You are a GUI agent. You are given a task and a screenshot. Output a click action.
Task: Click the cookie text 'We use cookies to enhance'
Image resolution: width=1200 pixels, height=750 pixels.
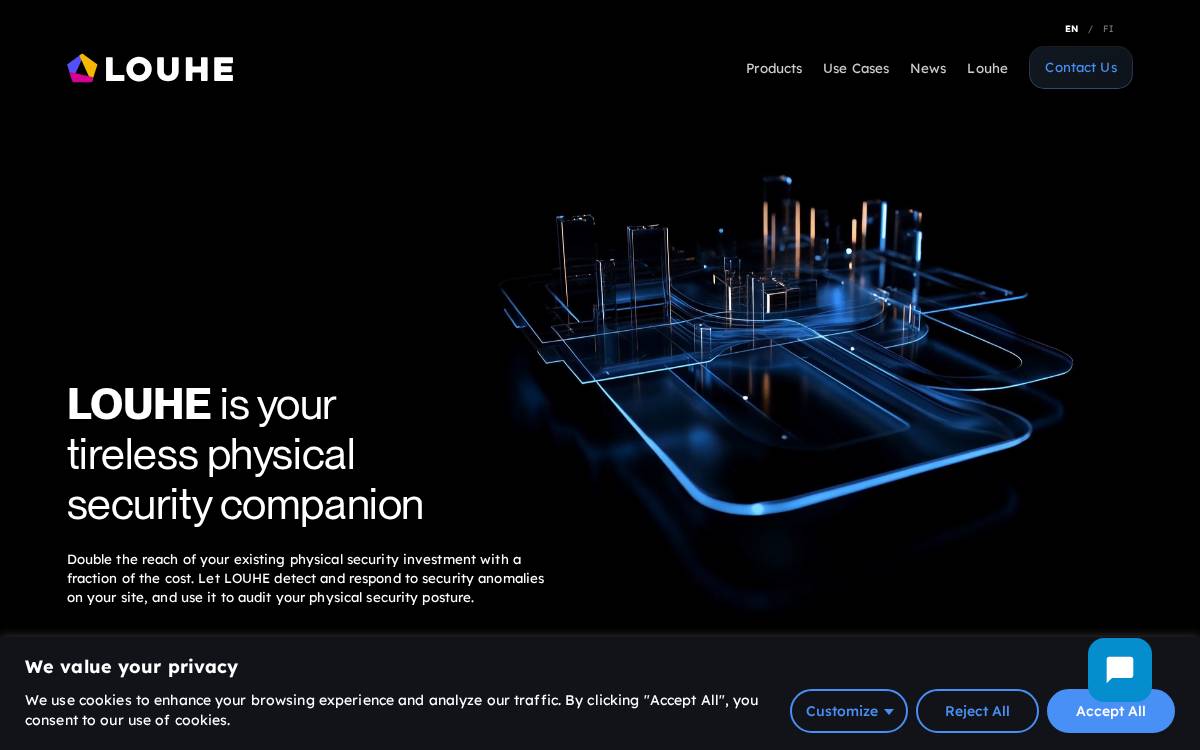(392, 710)
